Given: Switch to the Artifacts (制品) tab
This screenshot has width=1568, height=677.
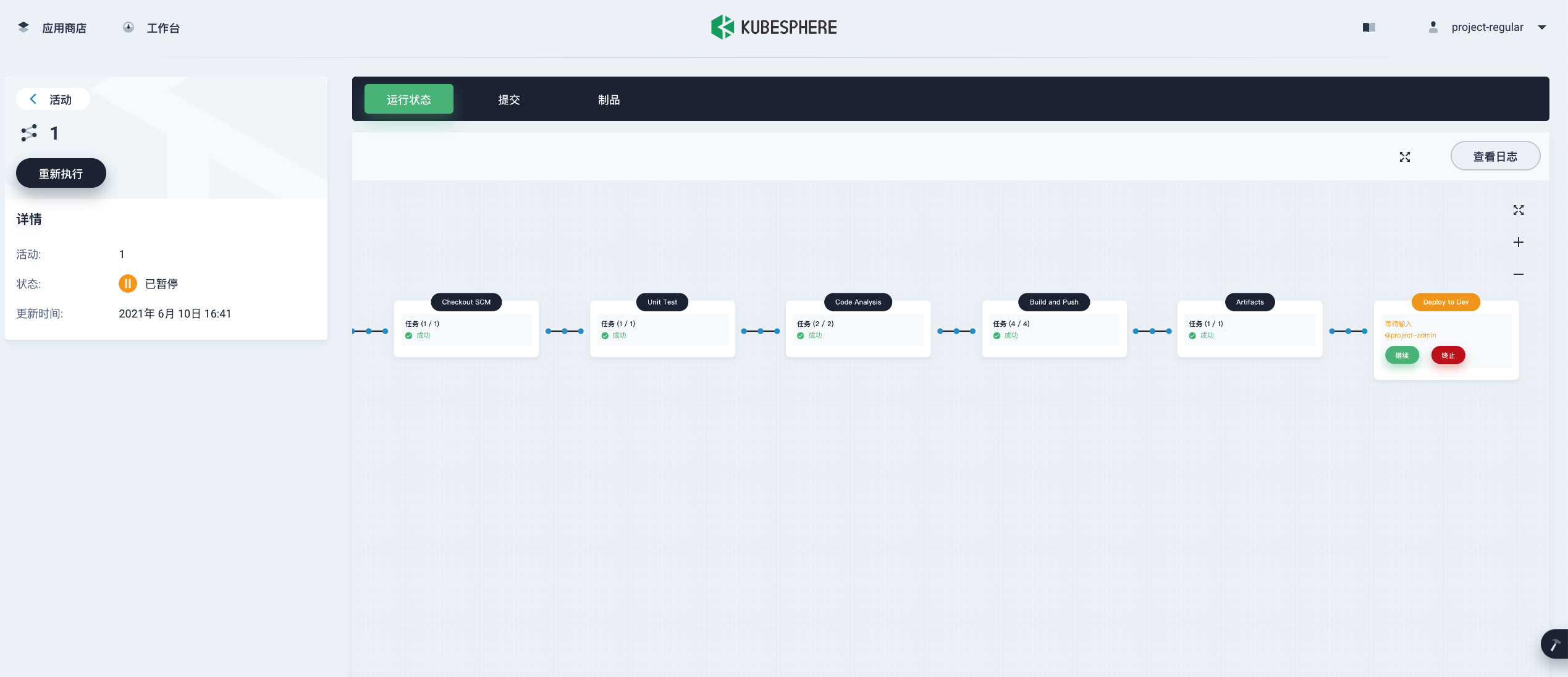Looking at the screenshot, I should click(x=609, y=99).
